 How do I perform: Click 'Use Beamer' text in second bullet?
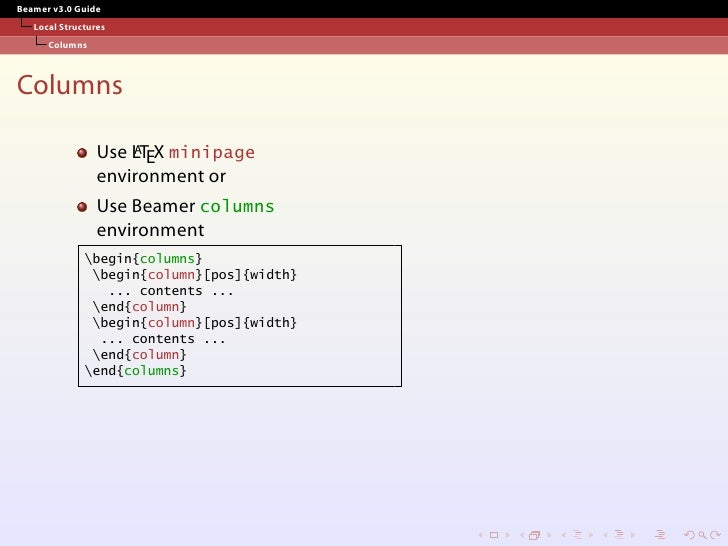click(x=146, y=206)
